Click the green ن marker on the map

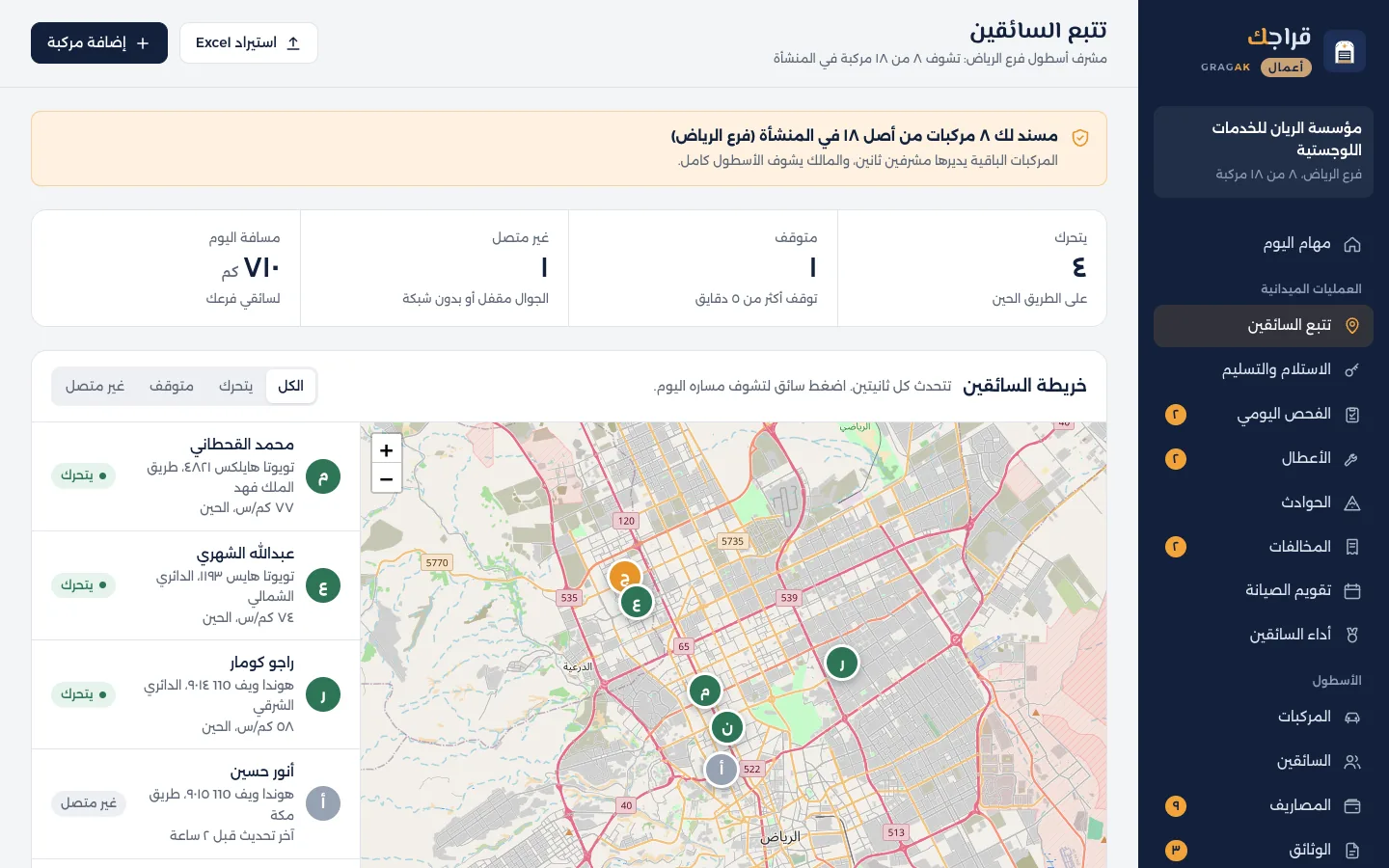[726, 728]
